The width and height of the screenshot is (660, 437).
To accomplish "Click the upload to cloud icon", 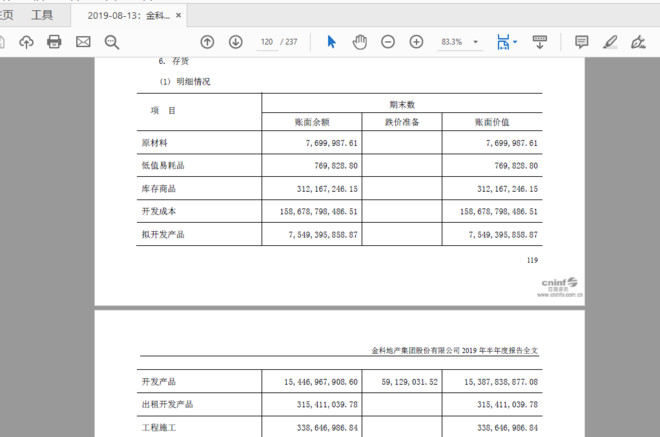I will tap(27, 42).
